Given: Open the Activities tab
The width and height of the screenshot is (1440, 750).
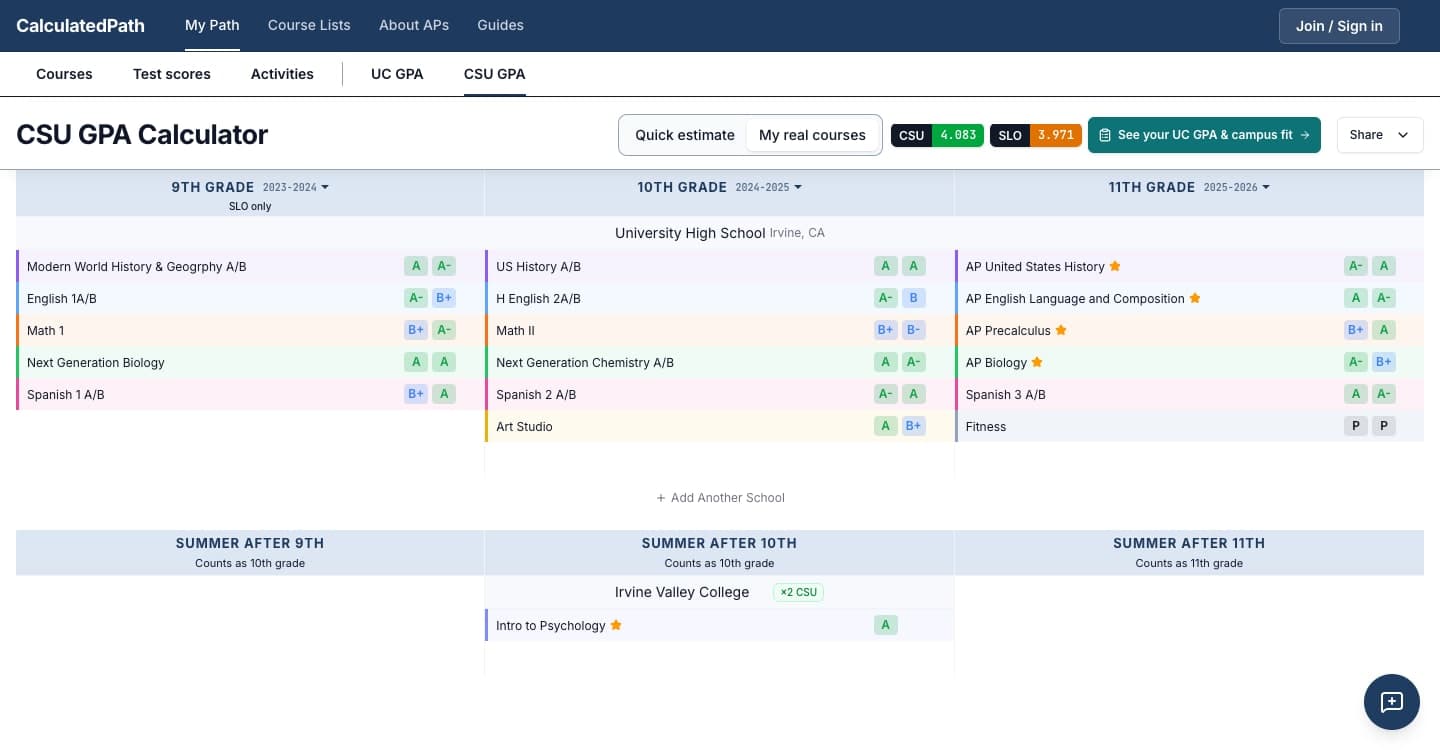Looking at the screenshot, I should (282, 74).
